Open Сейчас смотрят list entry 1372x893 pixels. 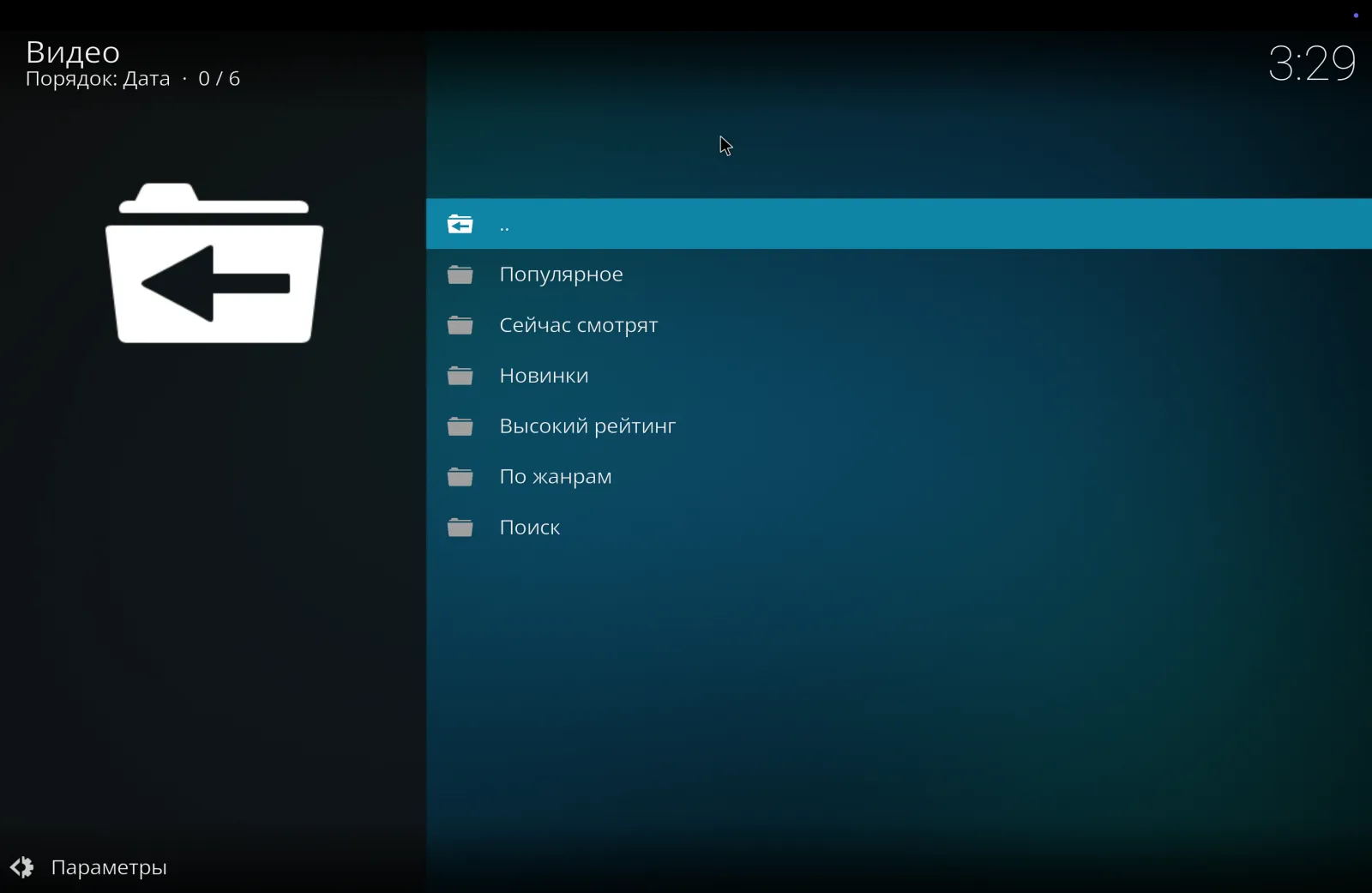click(899, 325)
